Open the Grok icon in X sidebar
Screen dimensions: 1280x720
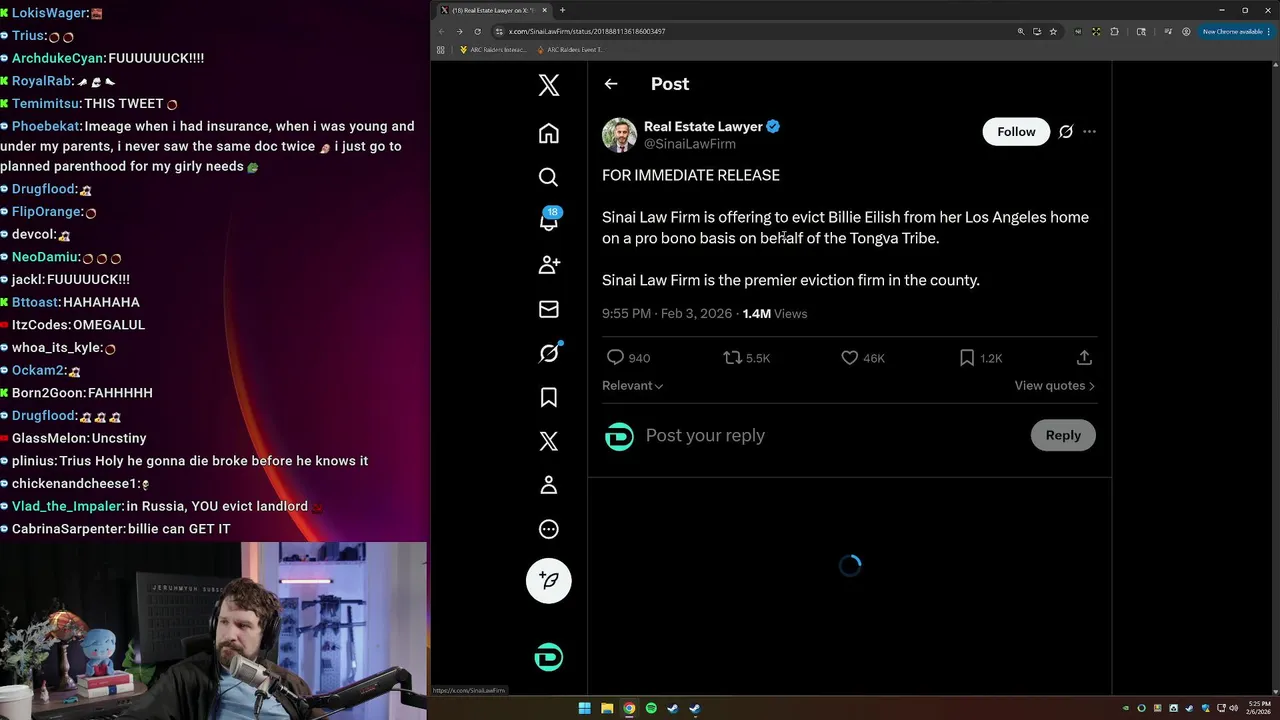pyautogui.click(x=549, y=353)
